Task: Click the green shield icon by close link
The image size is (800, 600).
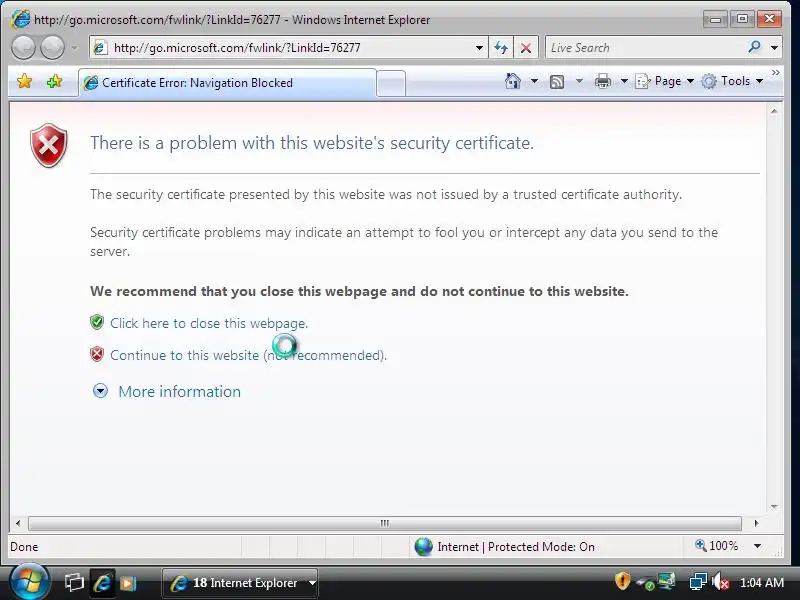Action: [x=97, y=322]
